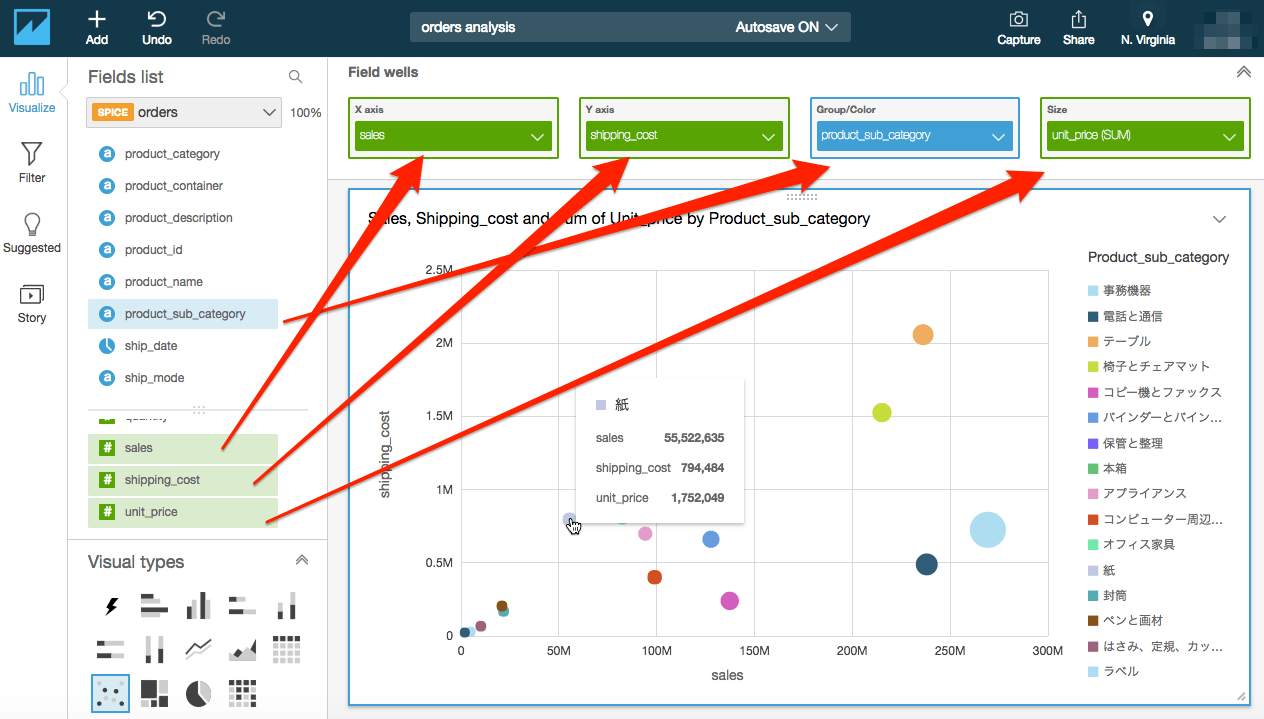Choose the line chart visual type
The image size is (1264, 719).
coord(198,648)
